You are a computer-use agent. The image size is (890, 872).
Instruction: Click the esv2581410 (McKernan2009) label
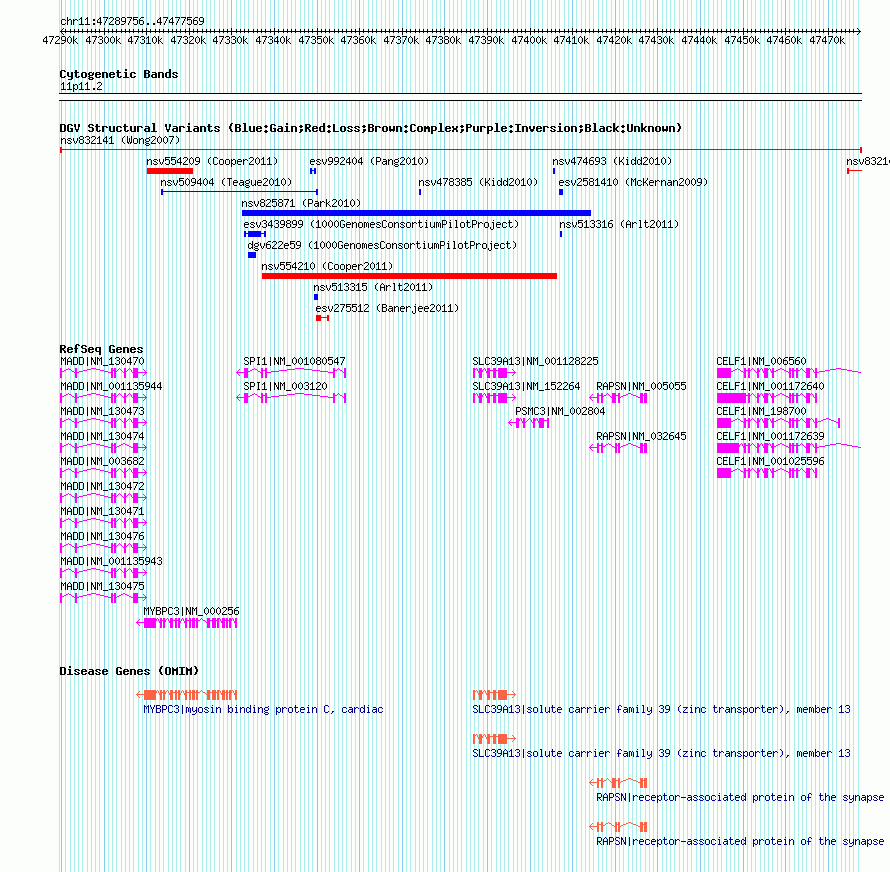[633, 182]
